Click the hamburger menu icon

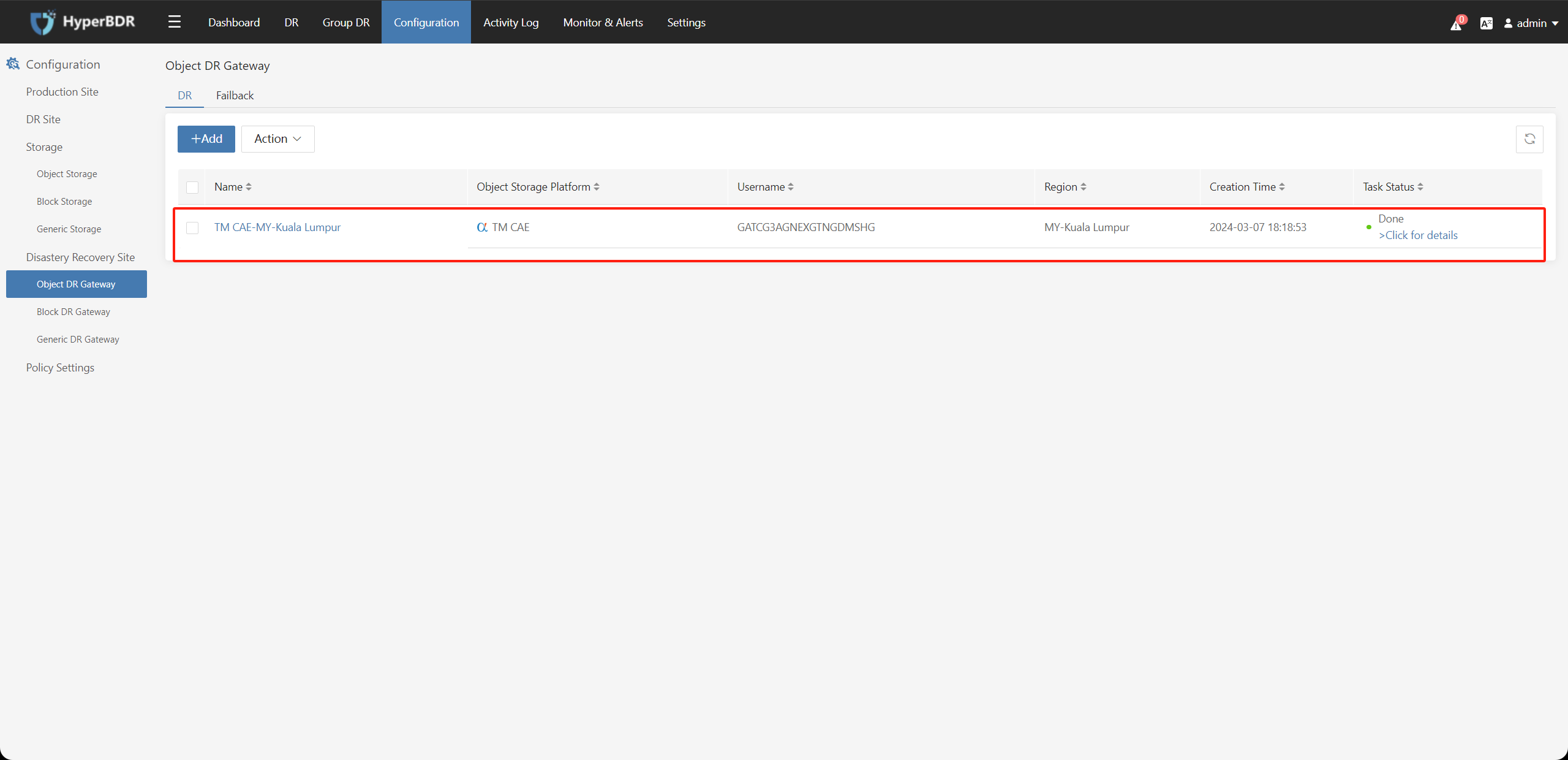click(x=174, y=21)
